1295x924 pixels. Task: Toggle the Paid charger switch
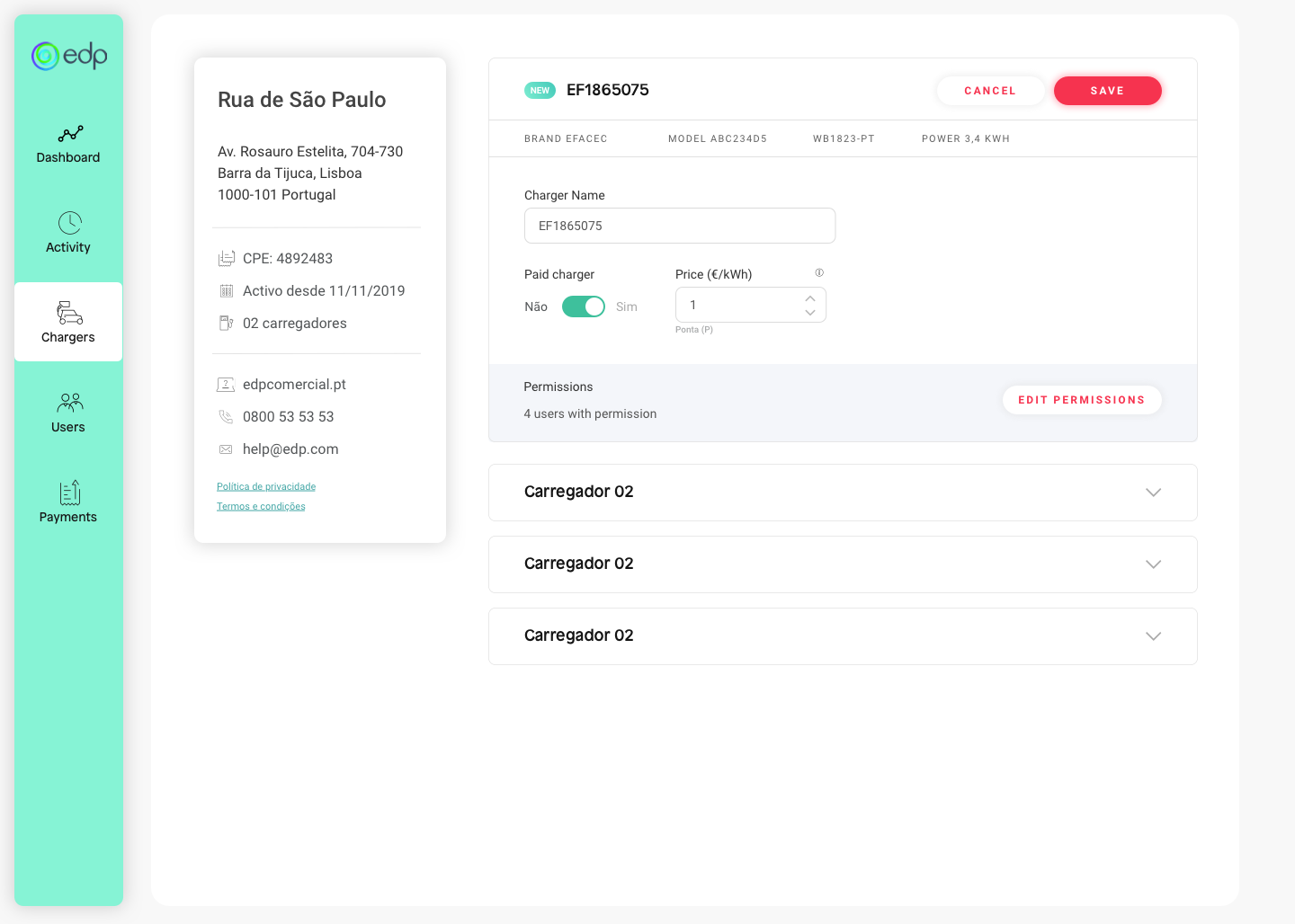584,307
